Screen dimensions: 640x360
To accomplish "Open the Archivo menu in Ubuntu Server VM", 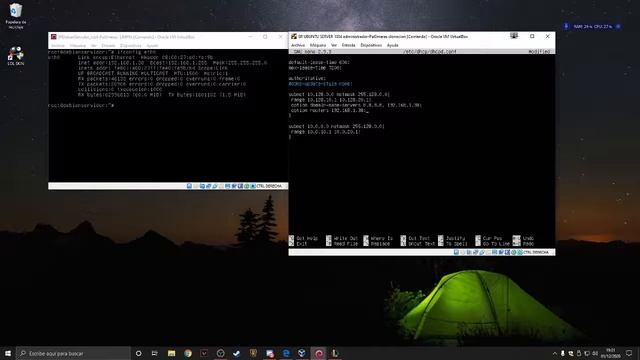I will pos(298,45).
